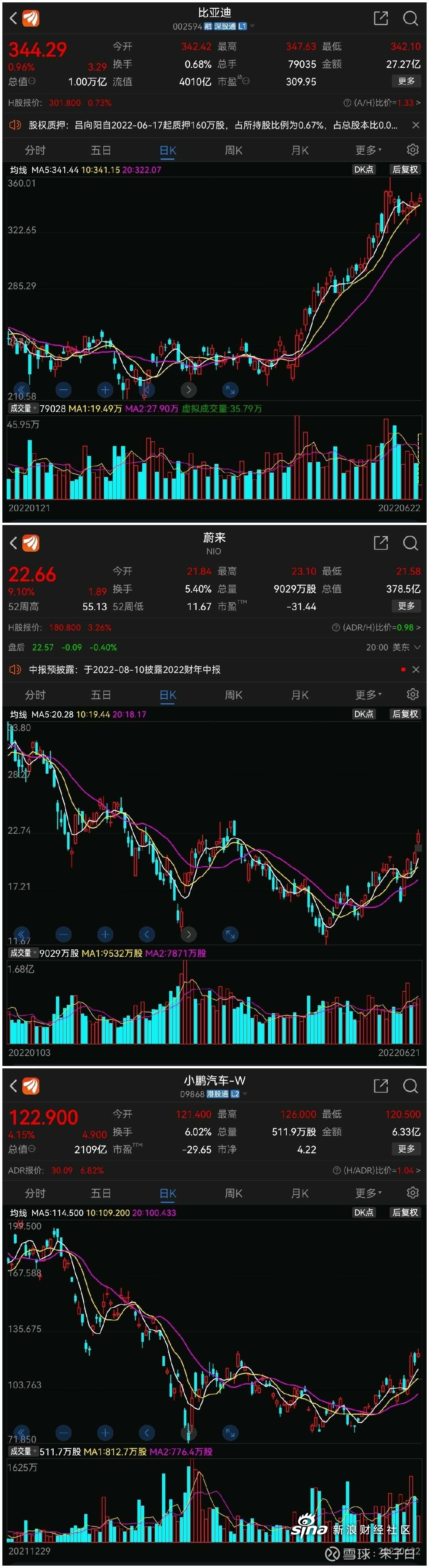The height and width of the screenshot is (1568, 429).
Task: Go back from the 蔚来 NIO page
Action: [x=13, y=543]
